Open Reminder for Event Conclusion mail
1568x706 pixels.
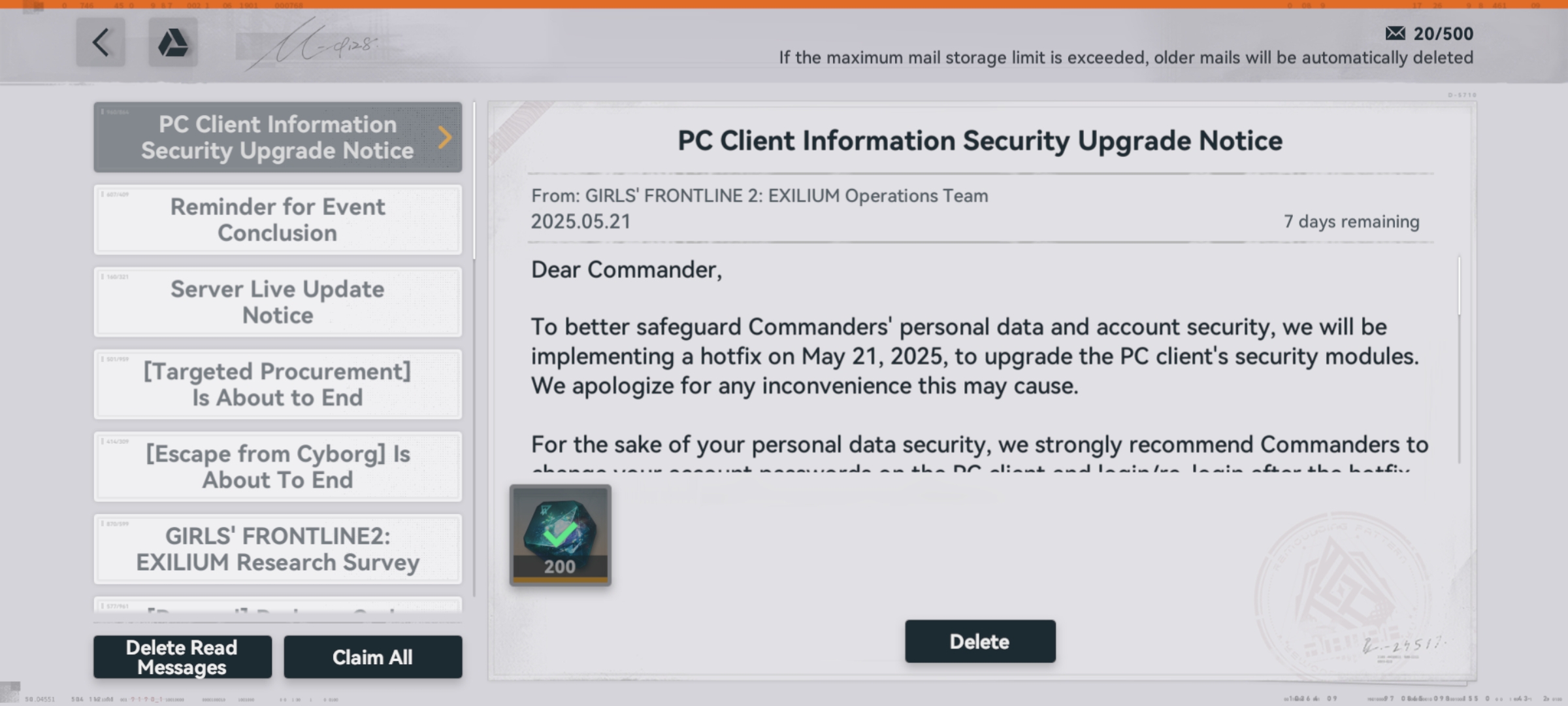coord(278,220)
